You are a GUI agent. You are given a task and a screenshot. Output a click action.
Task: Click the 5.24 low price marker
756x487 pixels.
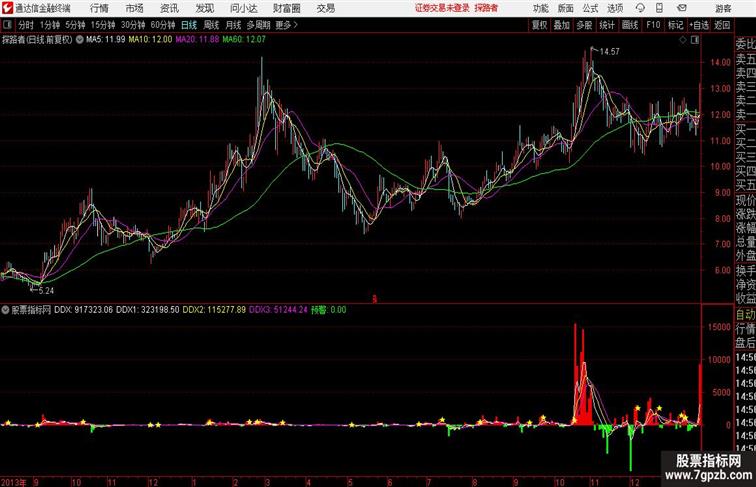[46, 291]
